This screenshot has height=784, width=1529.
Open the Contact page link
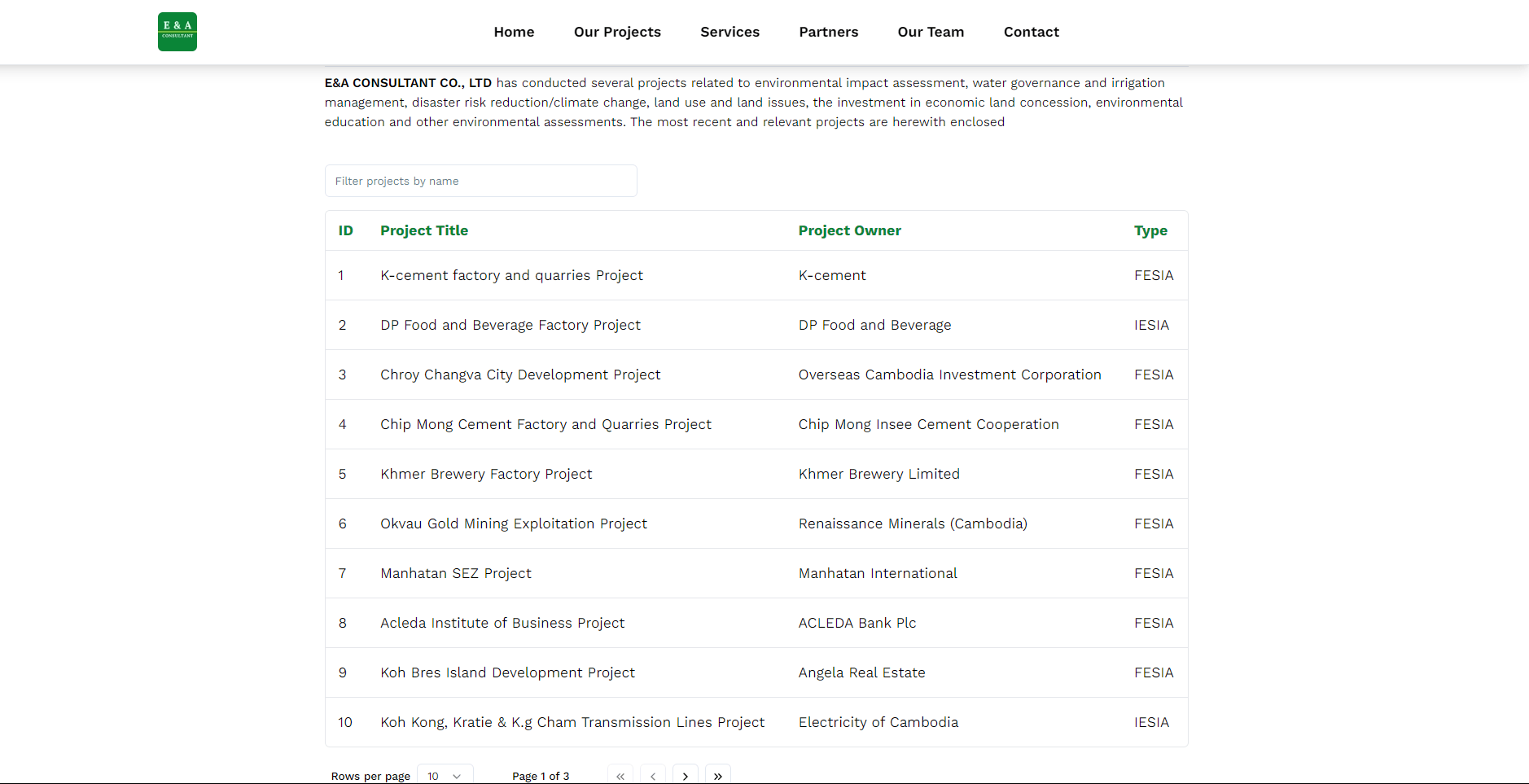[x=1031, y=32]
